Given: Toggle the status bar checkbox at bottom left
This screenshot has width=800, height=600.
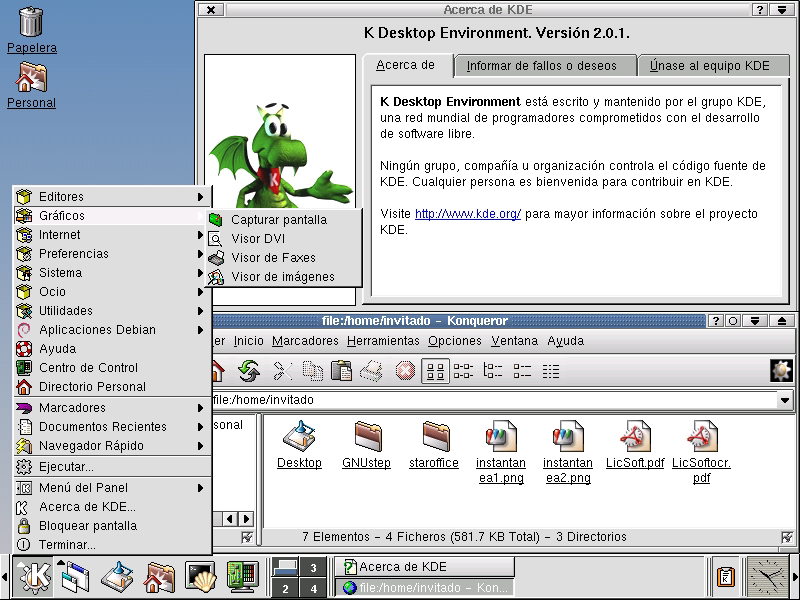Looking at the screenshot, I should (247, 537).
